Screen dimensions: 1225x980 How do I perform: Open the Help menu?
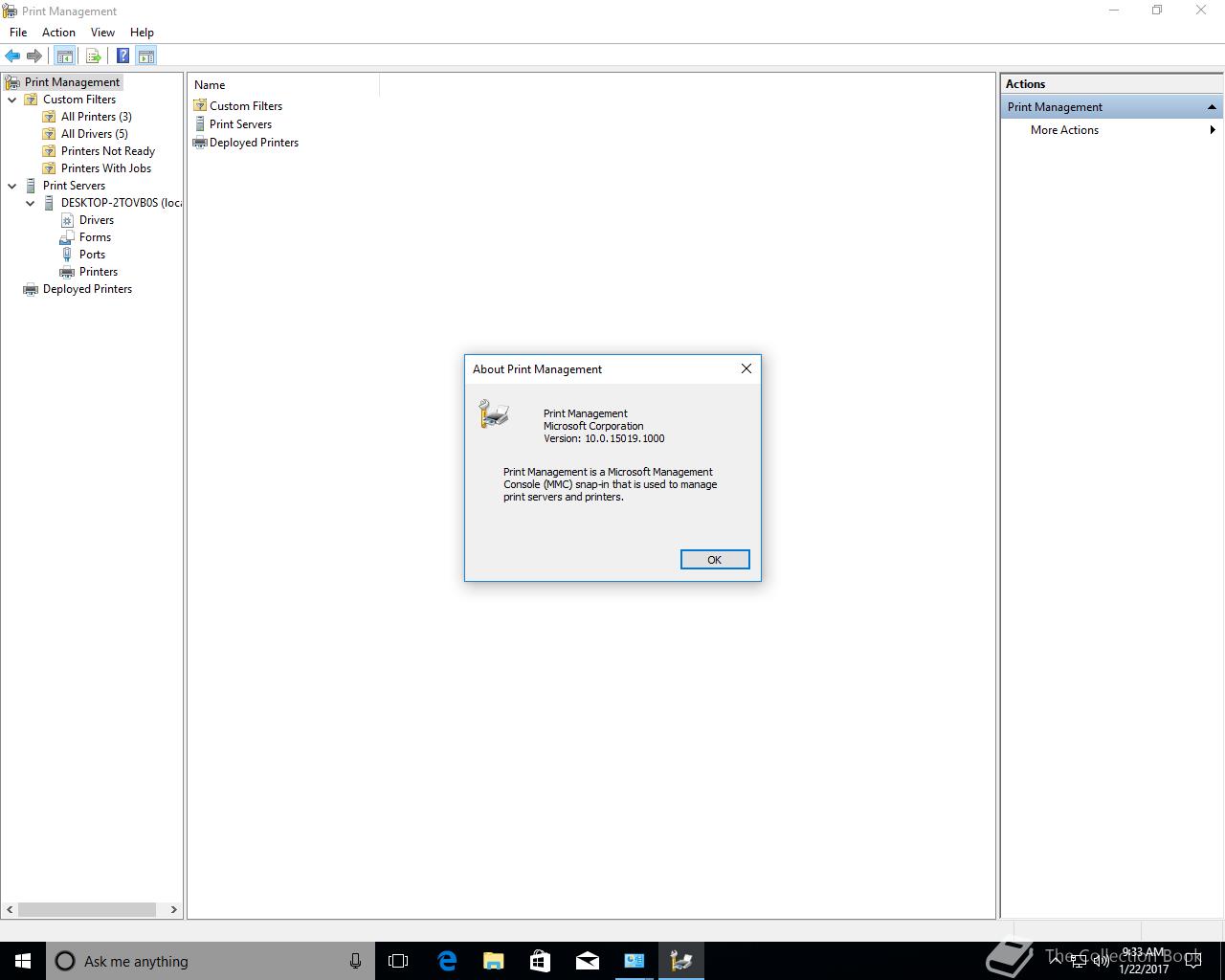[142, 33]
